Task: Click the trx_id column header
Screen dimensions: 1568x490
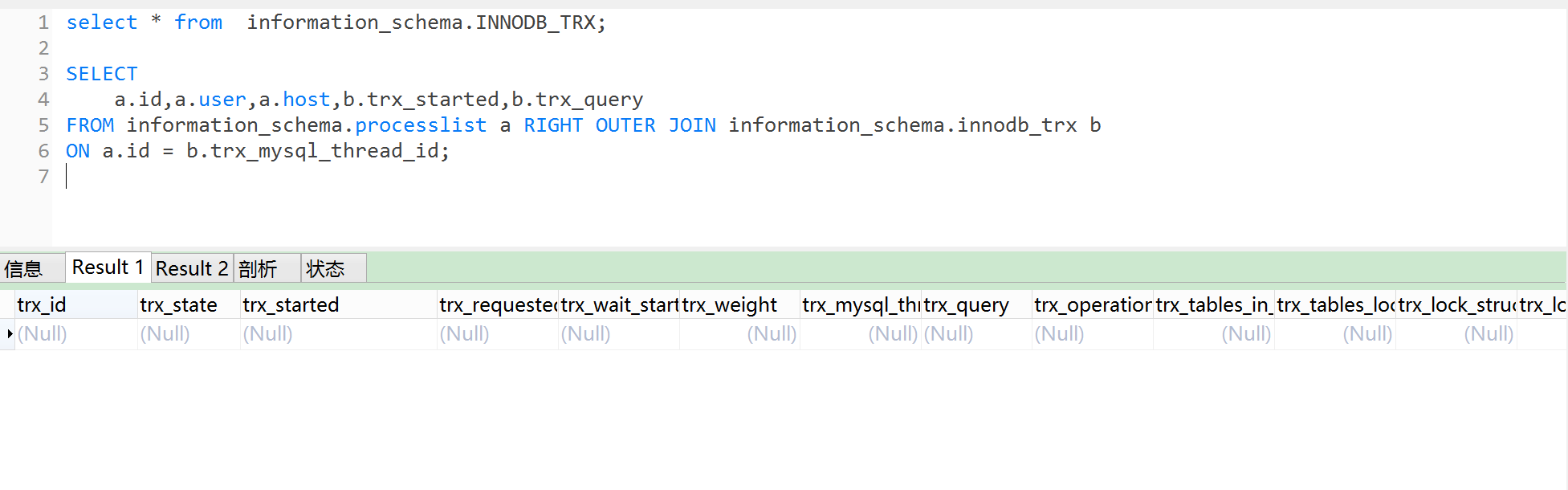Action: [42, 304]
